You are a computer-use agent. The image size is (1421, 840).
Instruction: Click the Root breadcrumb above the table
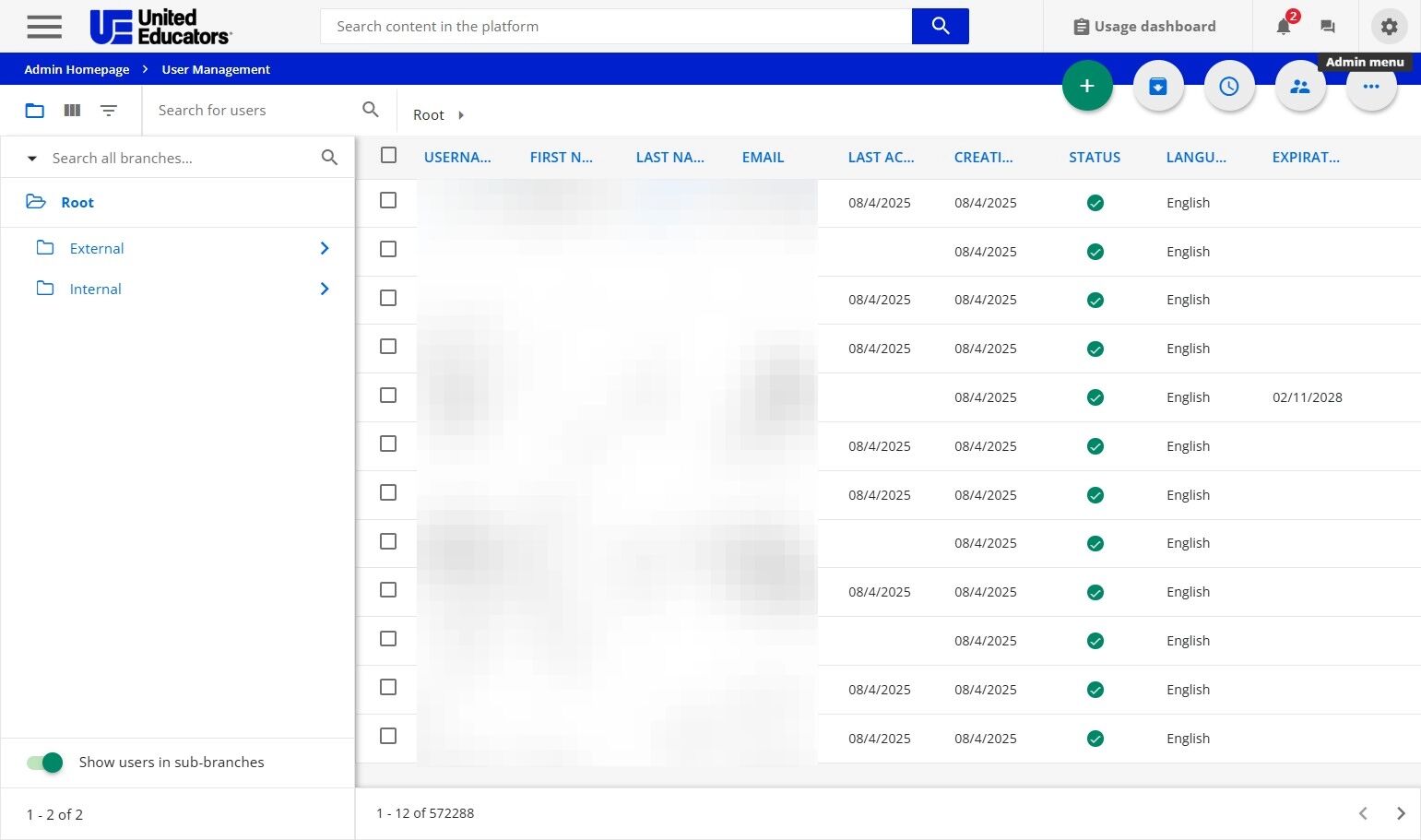coord(429,115)
